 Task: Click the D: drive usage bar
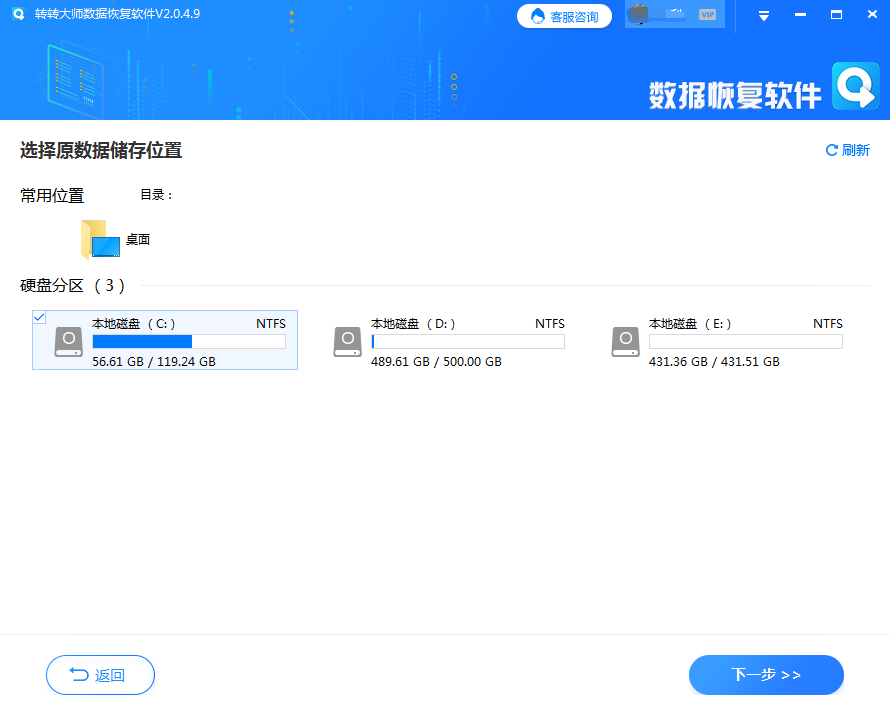tap(468, 342)
